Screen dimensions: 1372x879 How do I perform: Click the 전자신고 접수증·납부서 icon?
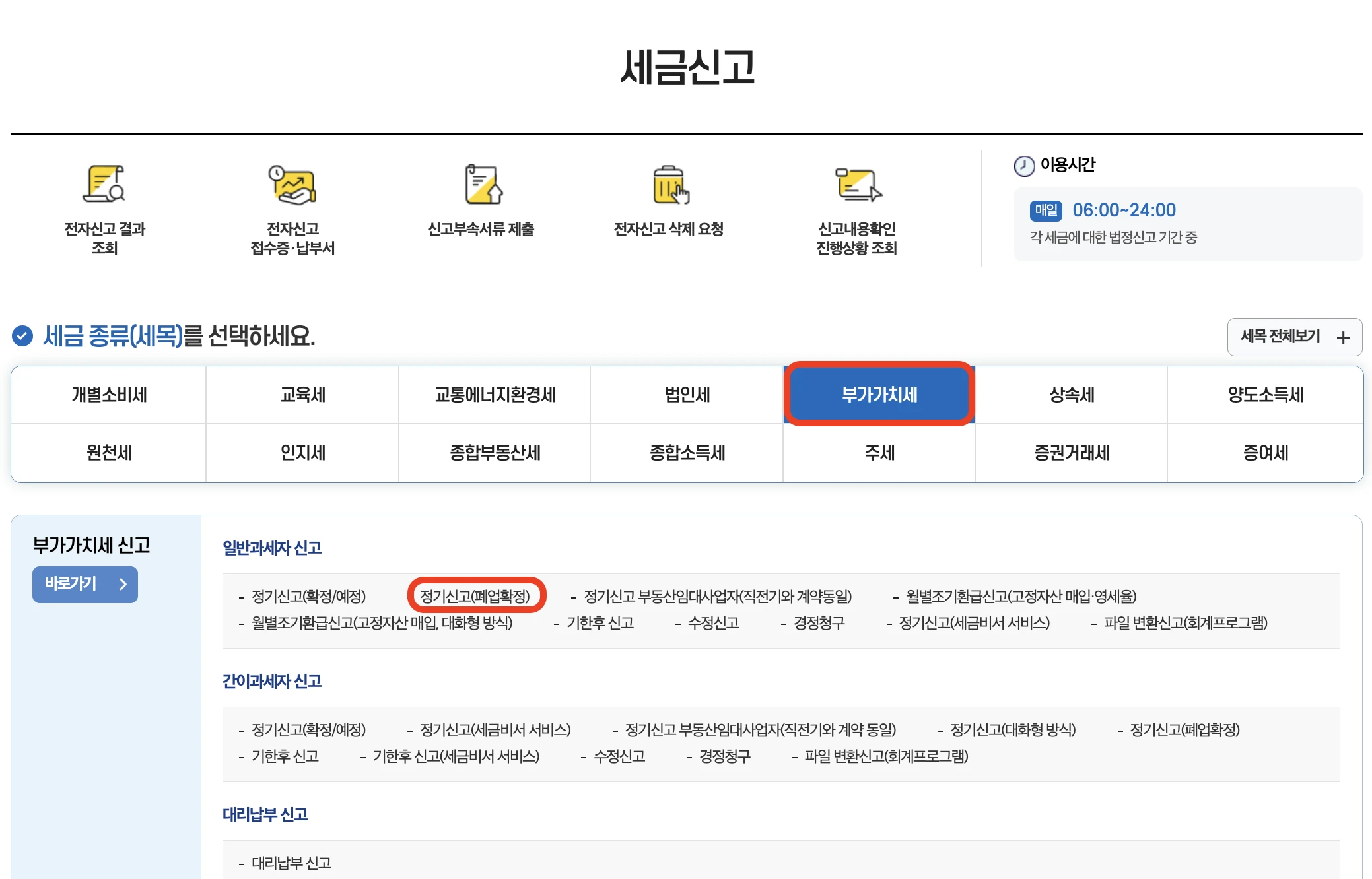[292, 185]
